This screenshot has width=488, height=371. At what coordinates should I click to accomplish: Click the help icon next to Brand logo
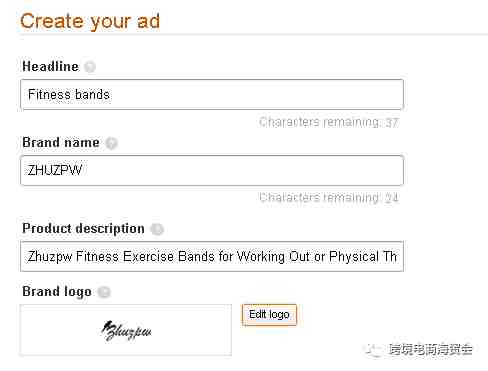(x=104, y=292)
